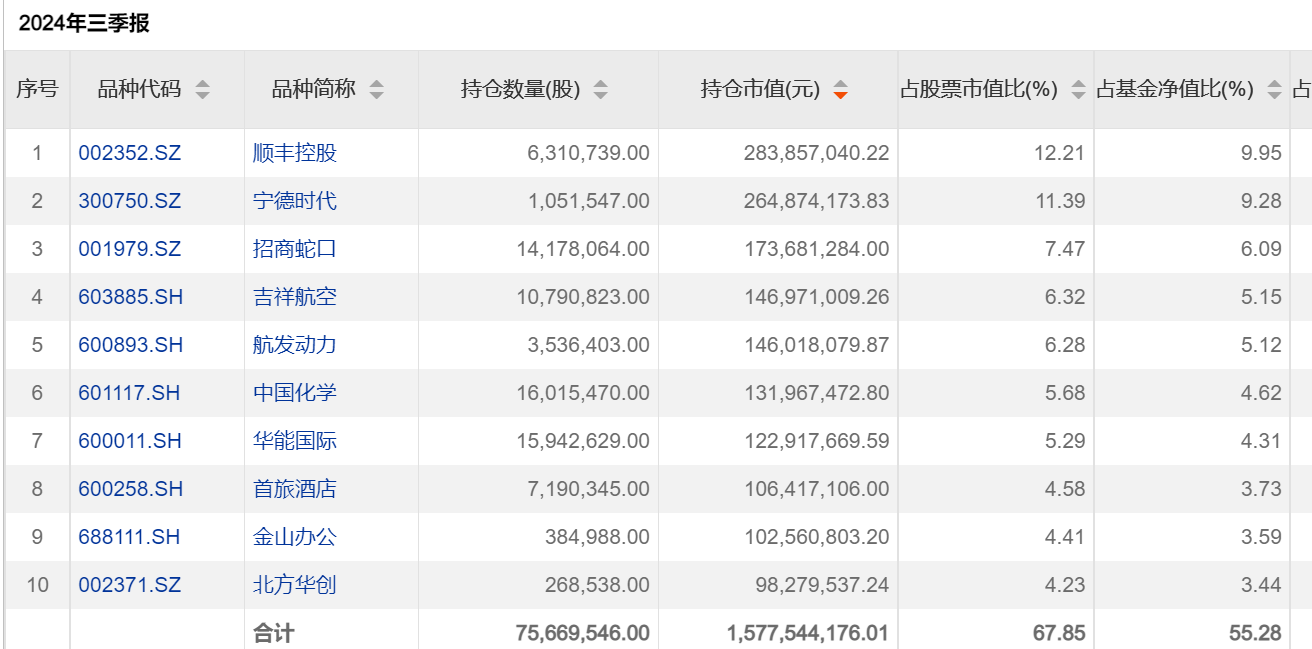
Task: Open 首旅酒店 stock name link
Action: pyautogui.click(x=295, y=489)
